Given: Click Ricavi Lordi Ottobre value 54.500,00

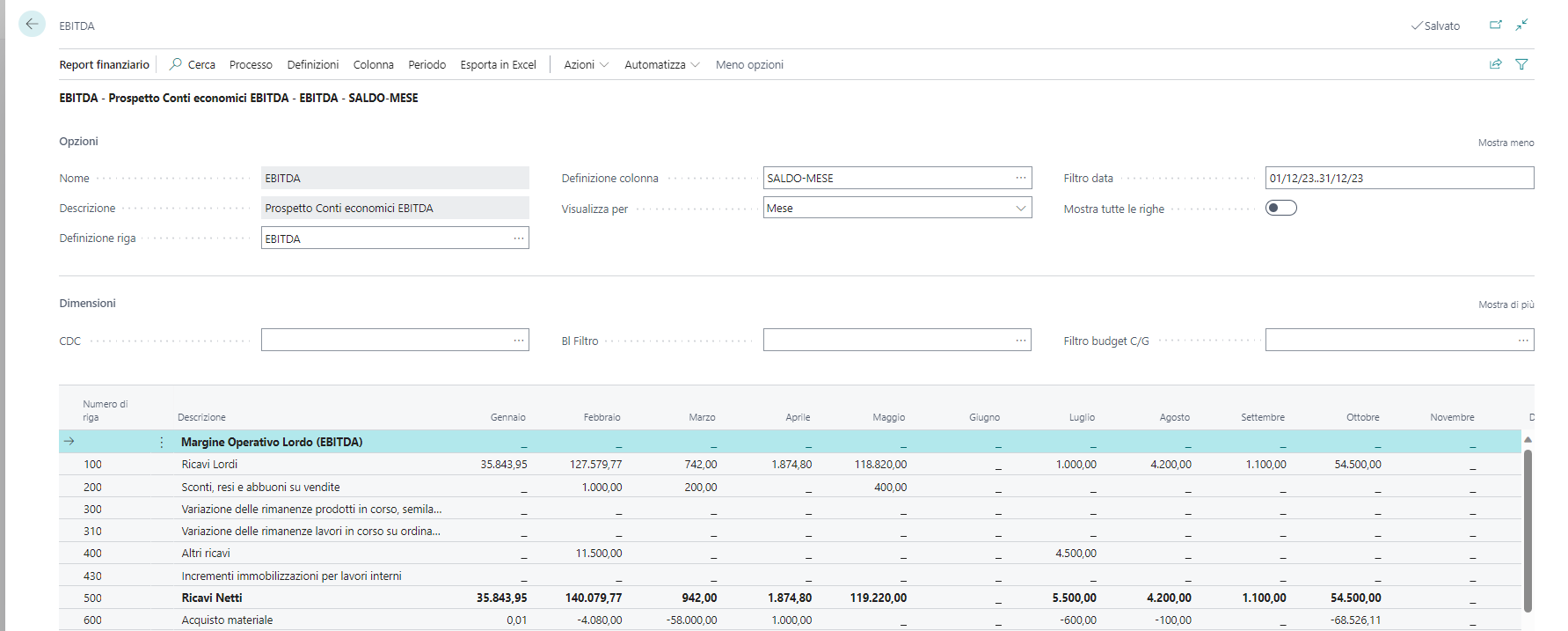Looking at the screenshot, I should tap(1357, 464).
